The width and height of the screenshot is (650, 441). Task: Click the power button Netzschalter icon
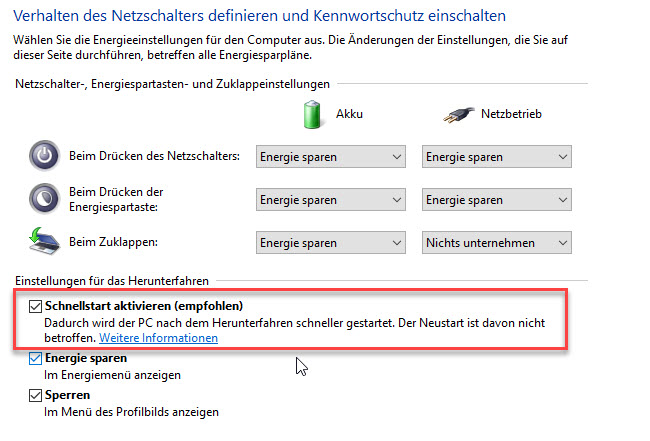coord(44,156)
